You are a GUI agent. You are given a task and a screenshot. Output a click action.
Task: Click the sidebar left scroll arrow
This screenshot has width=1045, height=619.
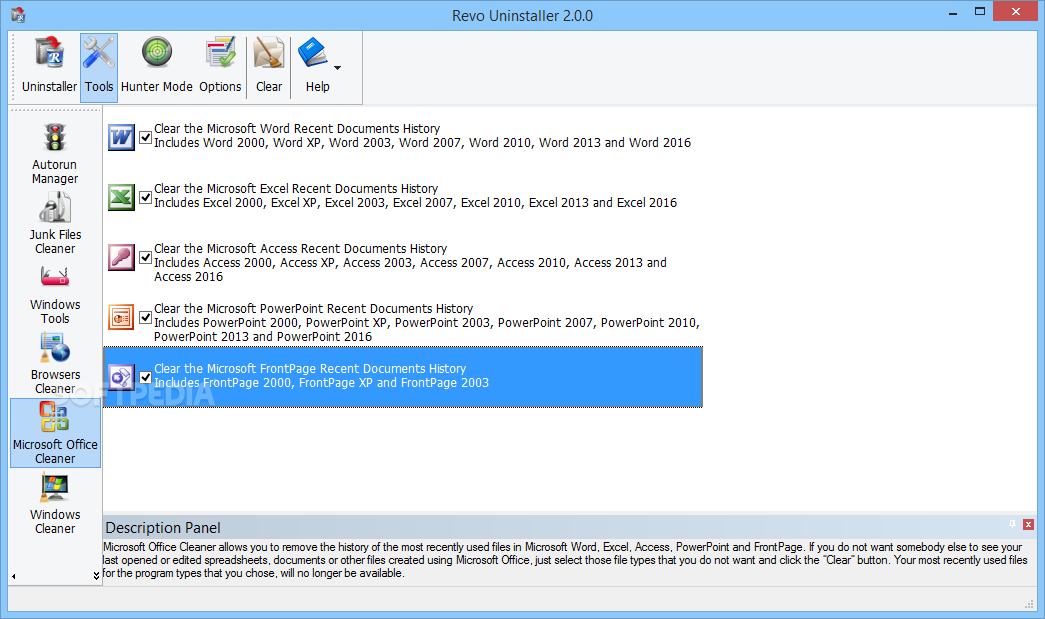pyautogui.click(x=13, y=576)
